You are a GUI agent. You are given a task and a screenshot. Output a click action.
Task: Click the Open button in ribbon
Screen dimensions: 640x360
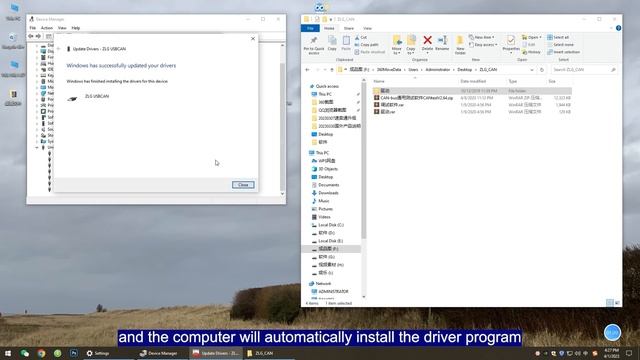point(532,37)
